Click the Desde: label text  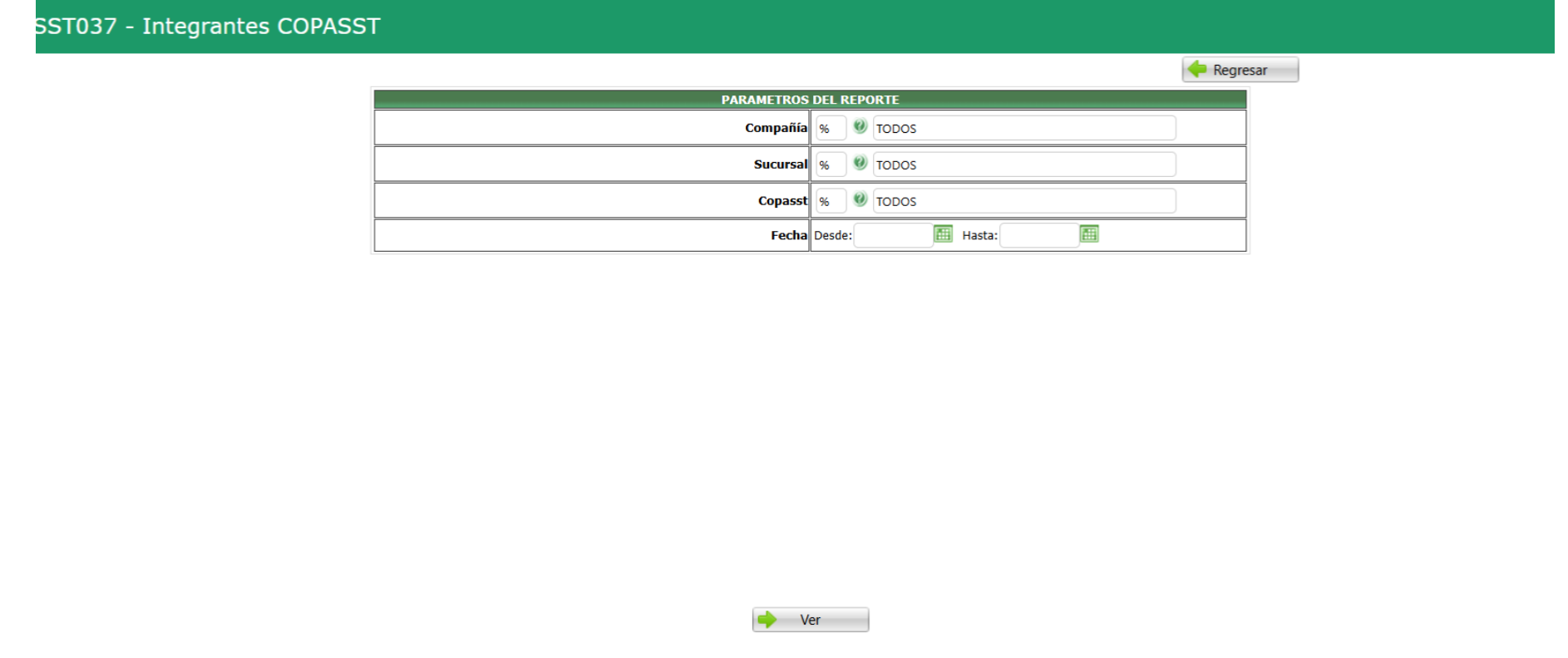point(833,235)
